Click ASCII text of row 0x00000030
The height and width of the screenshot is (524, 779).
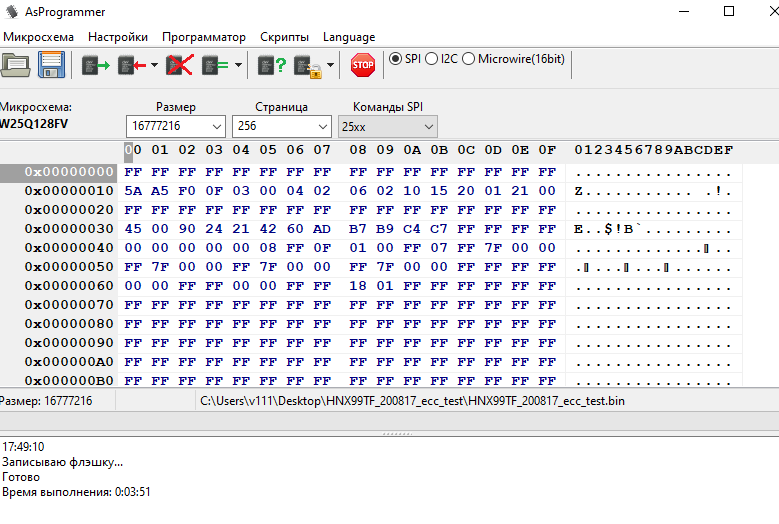[x=653, y=229]
